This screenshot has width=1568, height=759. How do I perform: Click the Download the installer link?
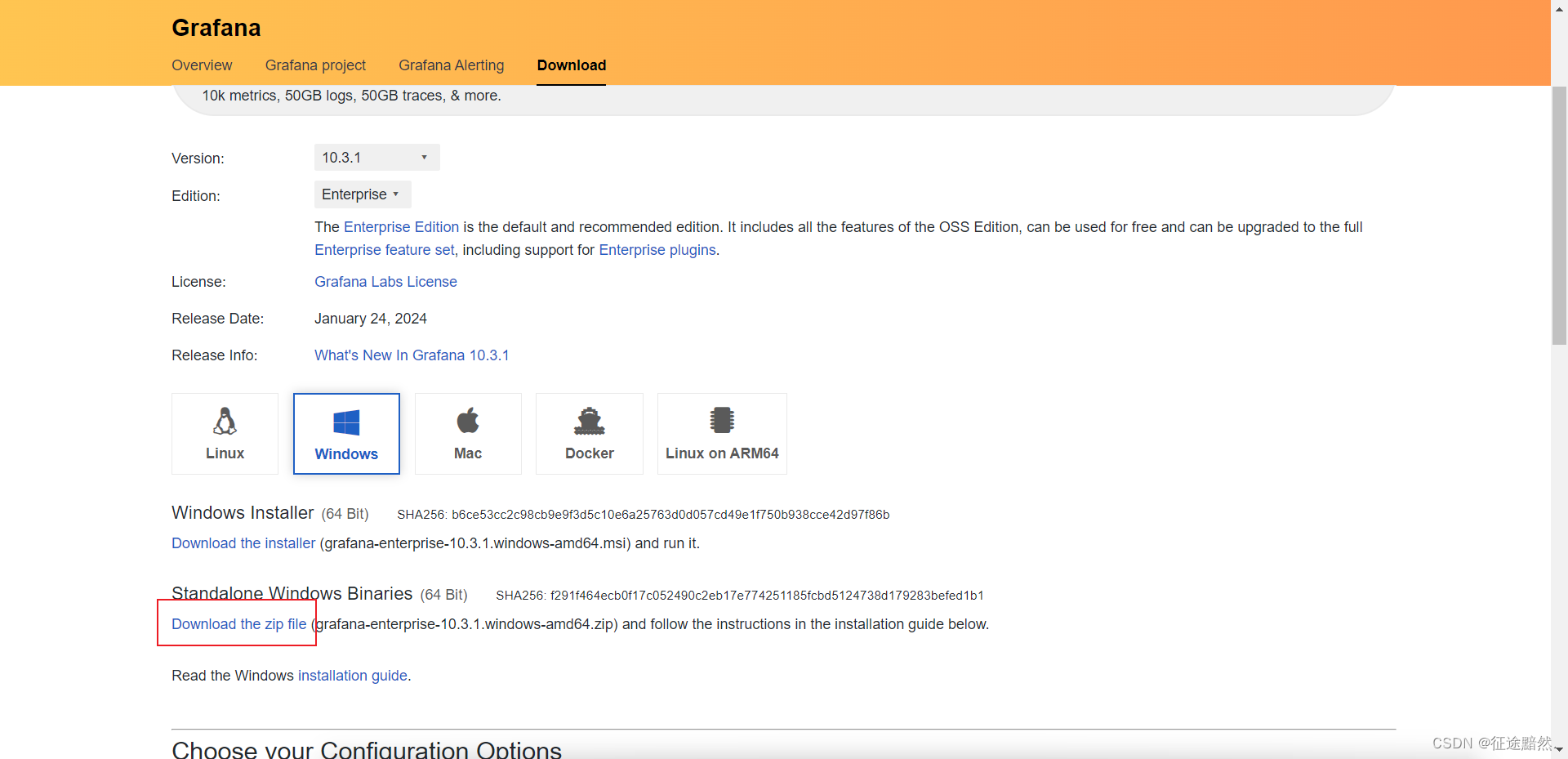point(243,543)
